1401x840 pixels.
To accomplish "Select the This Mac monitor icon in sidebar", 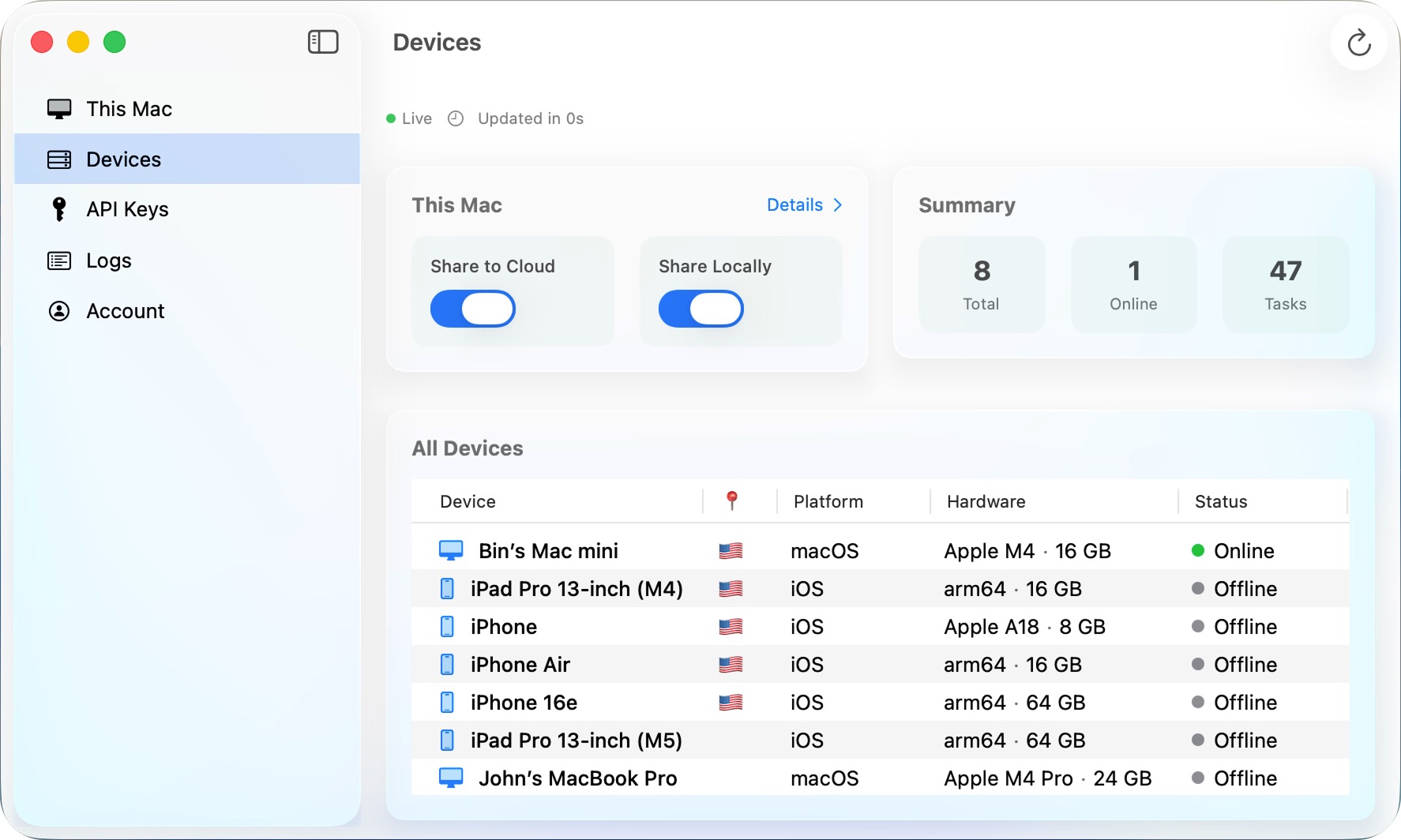I will (x=58, y=108).
